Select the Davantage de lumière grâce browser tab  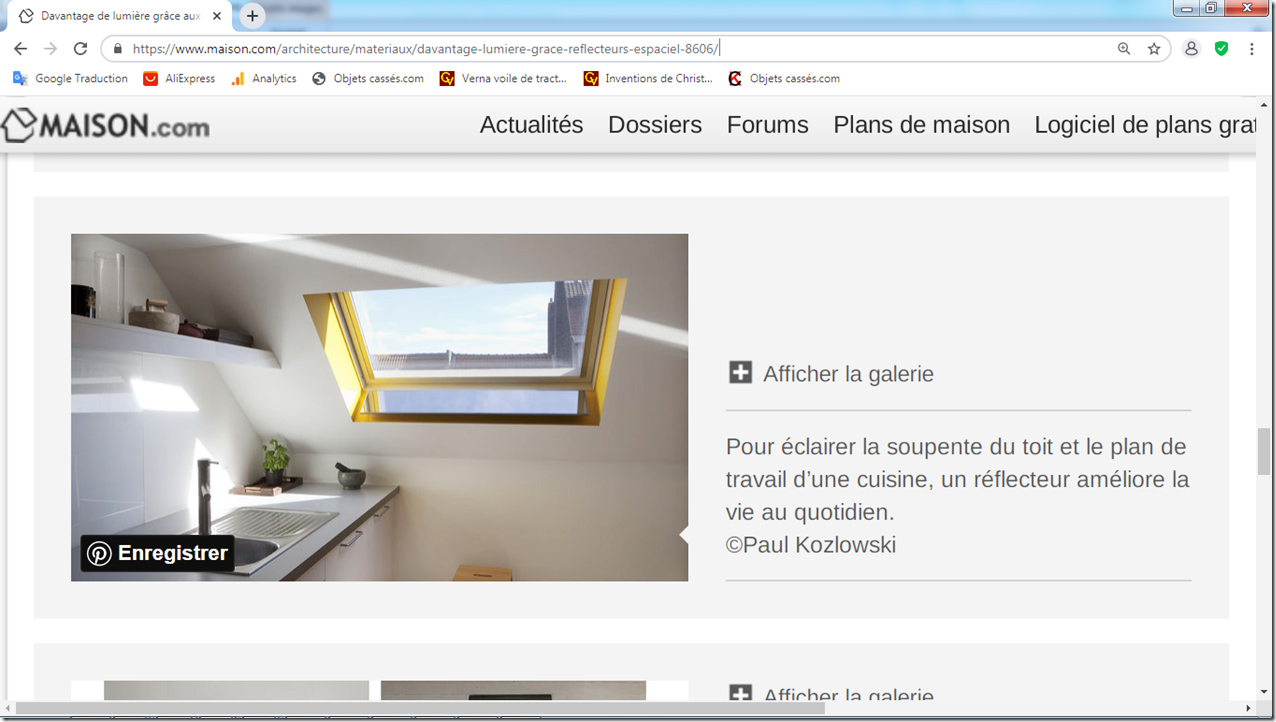click(x=120, y=16)
